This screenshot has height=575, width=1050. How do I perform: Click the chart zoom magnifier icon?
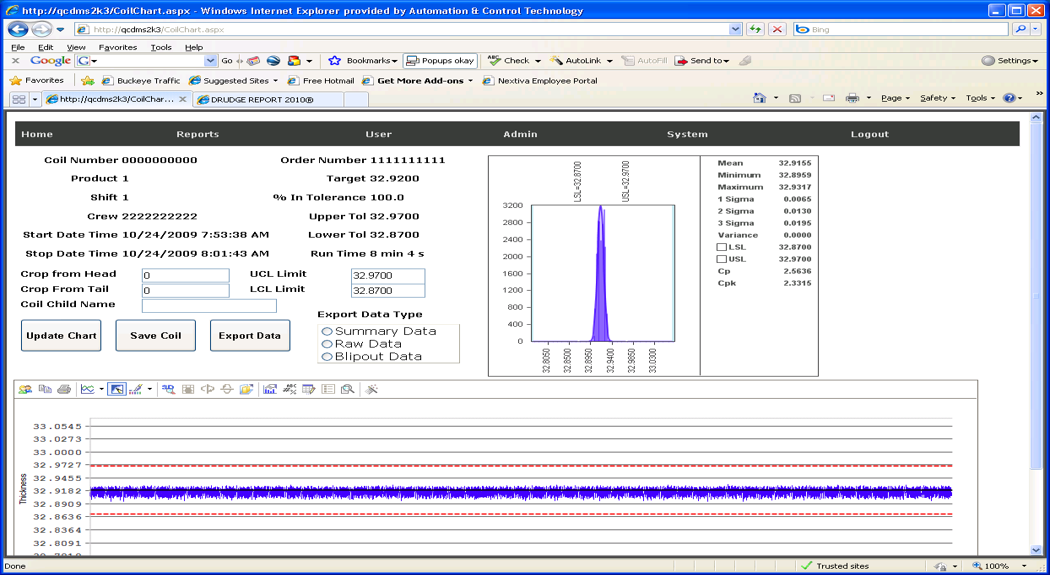tap(347, 389)
